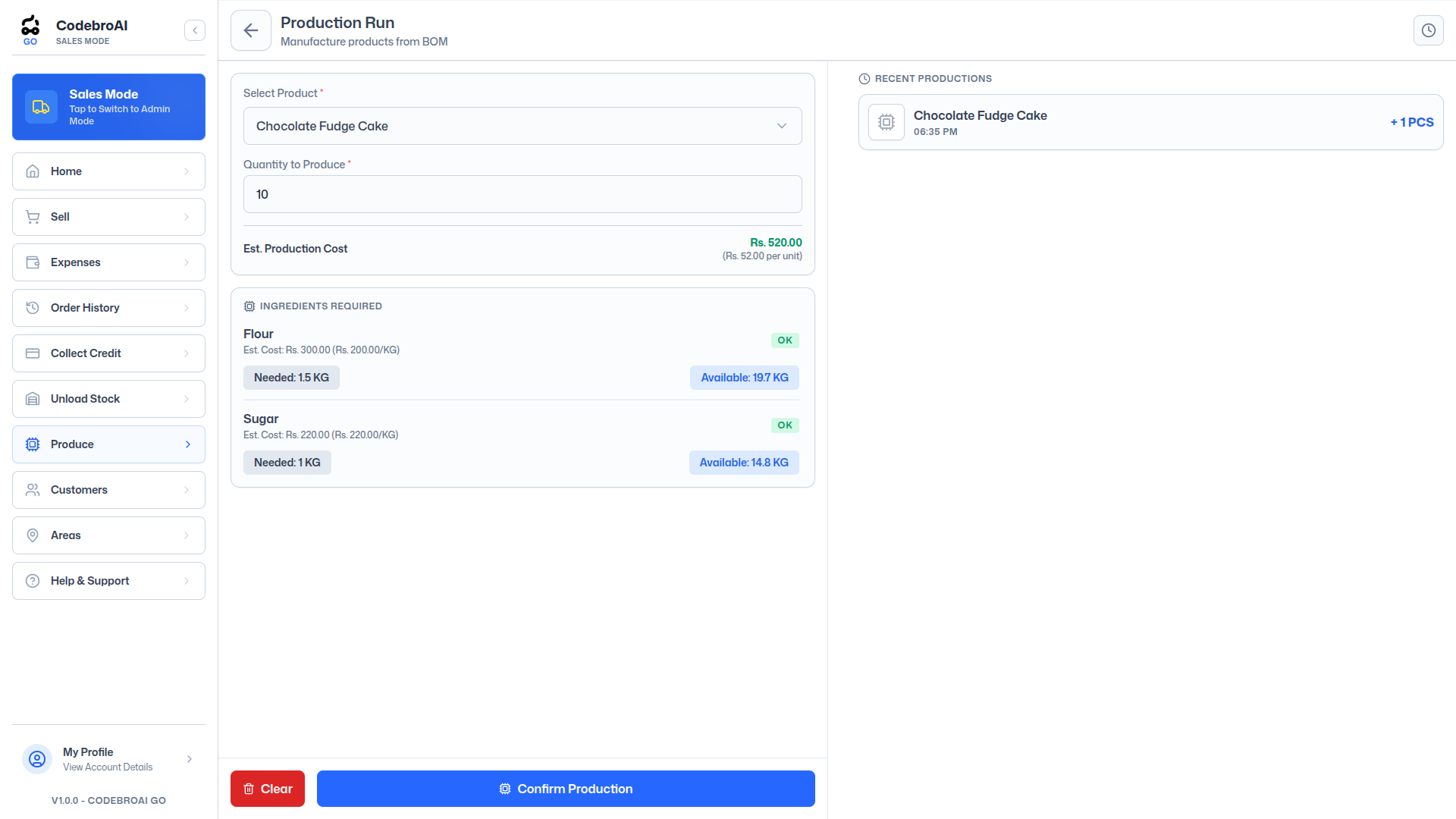
Task: Open the Unload Stock menu item
Action: (108, 399)
